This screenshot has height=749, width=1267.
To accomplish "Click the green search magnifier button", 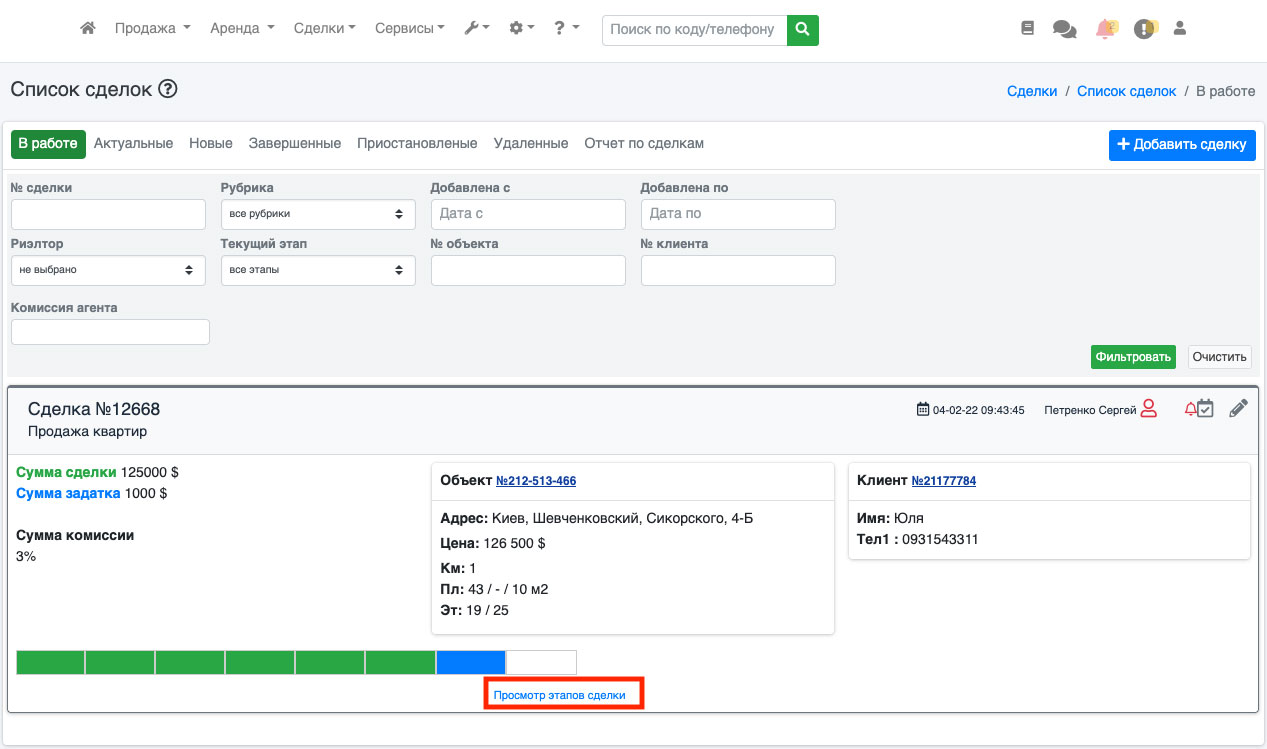I will (802, 30).
